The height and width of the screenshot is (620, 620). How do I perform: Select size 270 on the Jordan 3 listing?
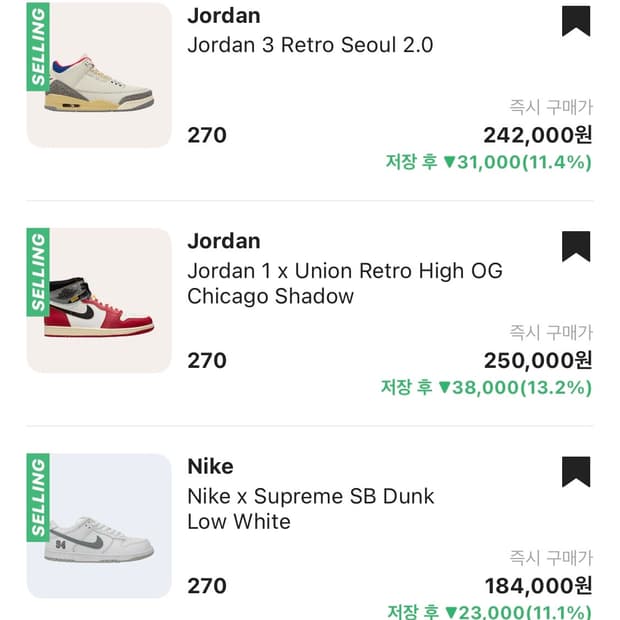[x=207, y=135]
